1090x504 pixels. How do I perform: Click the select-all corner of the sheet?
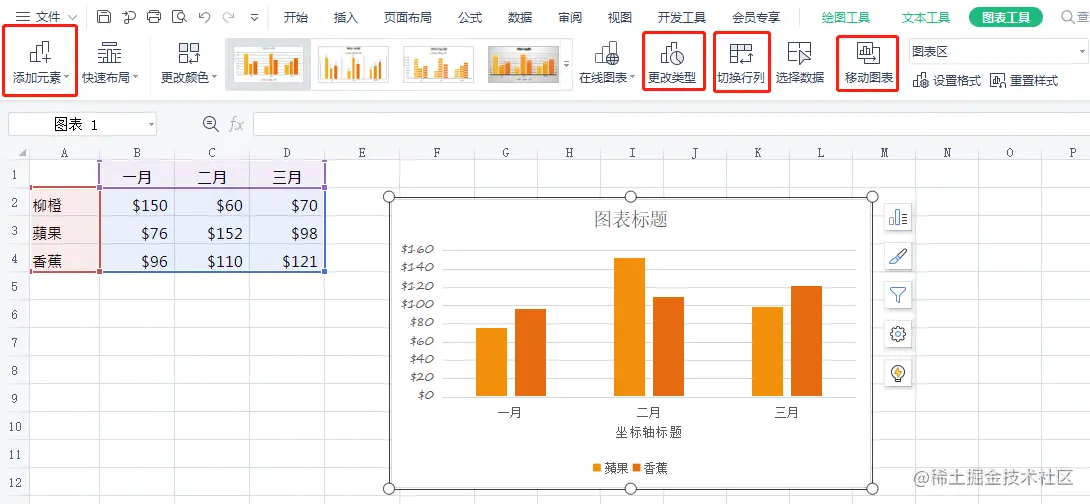20,152
